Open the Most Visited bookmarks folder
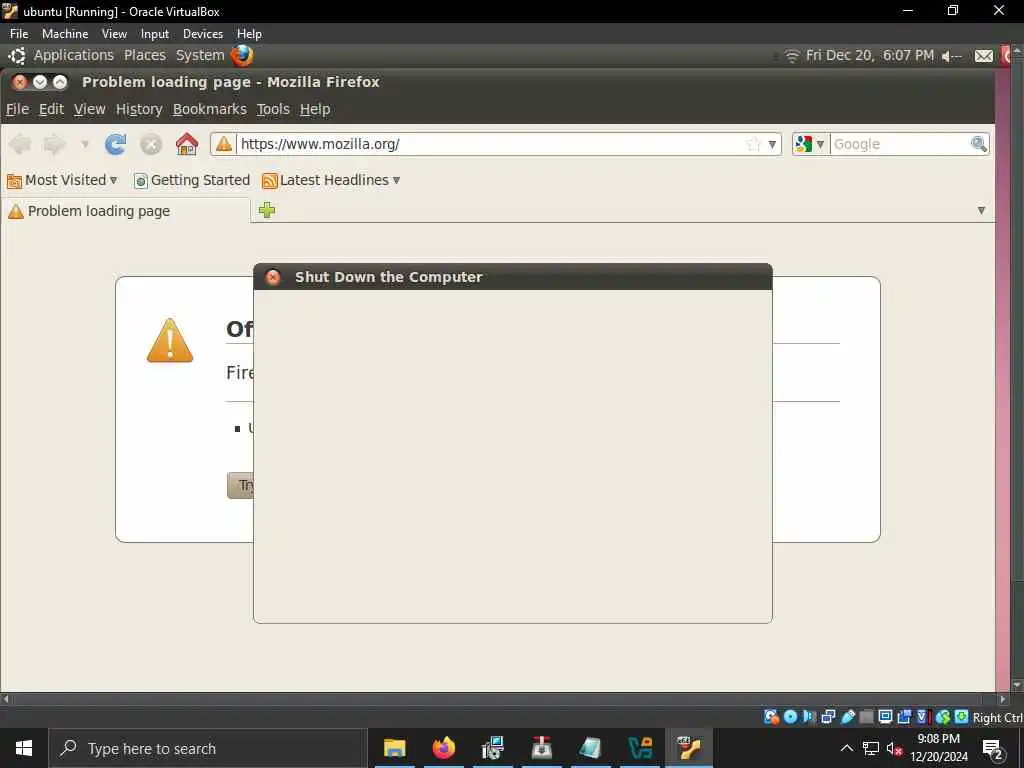1024x768 pixels. 62,180
